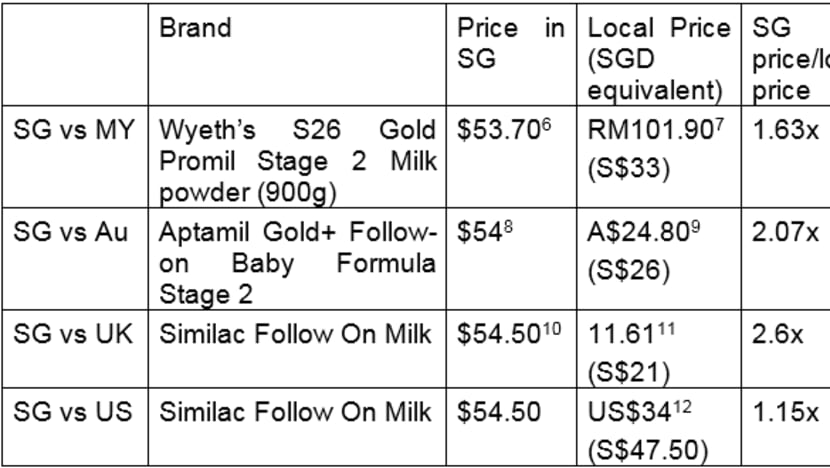
Task: Select the SG vs UK row label
Action: point(73,334)
